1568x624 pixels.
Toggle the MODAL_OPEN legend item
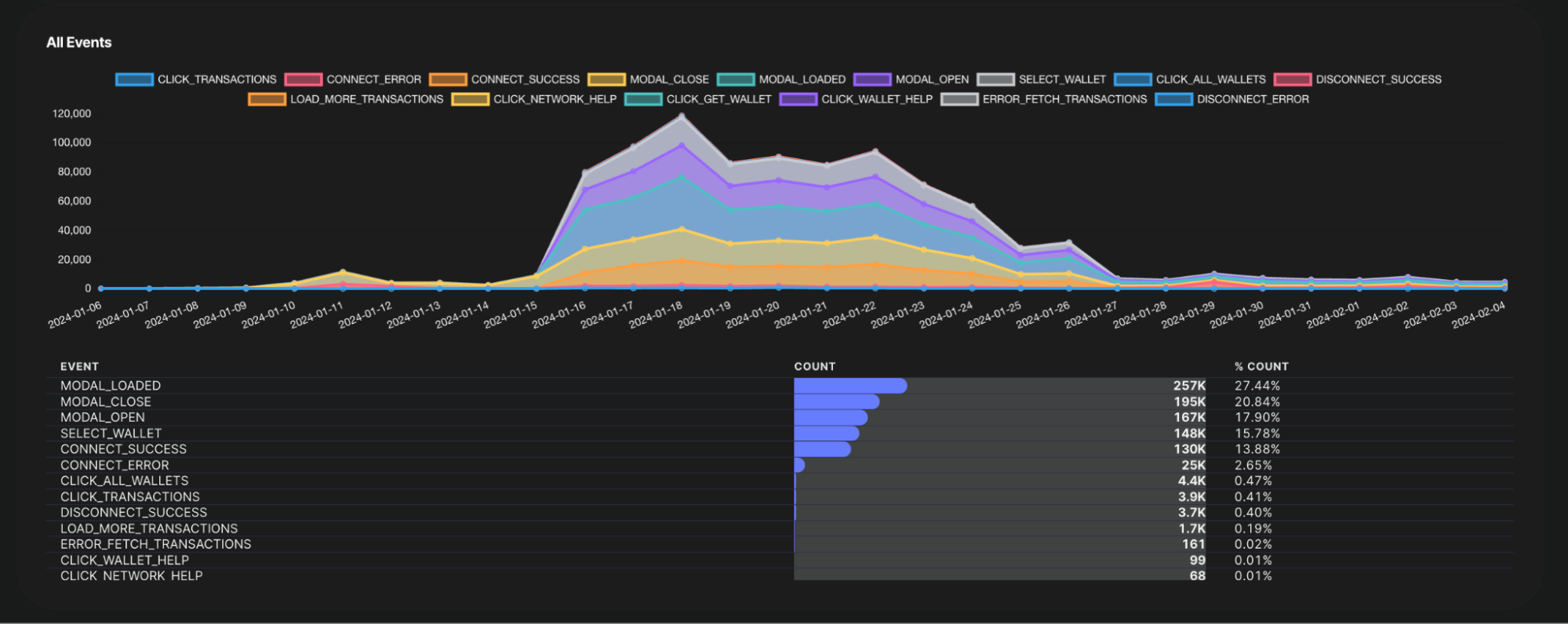click(x=872, y=79)
